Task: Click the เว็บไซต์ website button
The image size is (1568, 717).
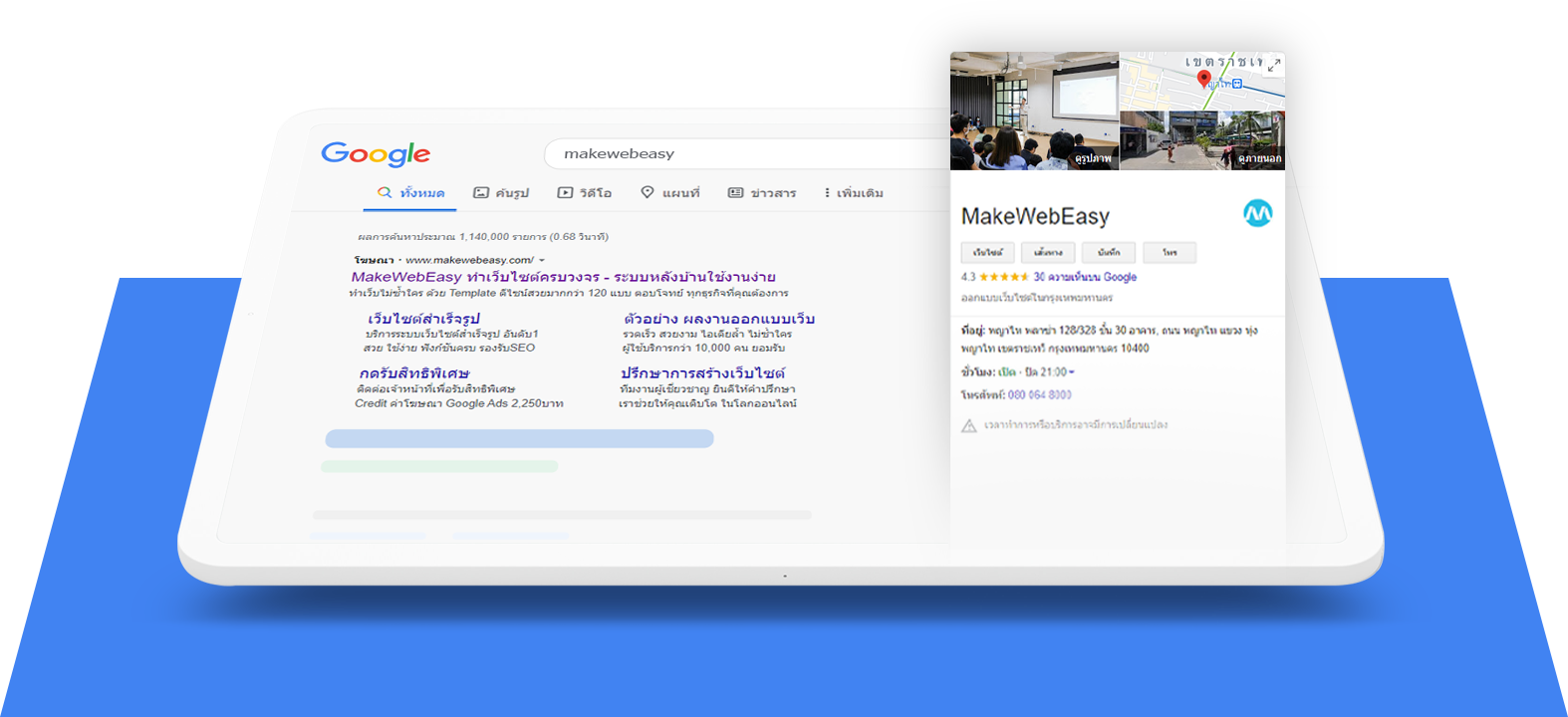Action: [988, 253]
